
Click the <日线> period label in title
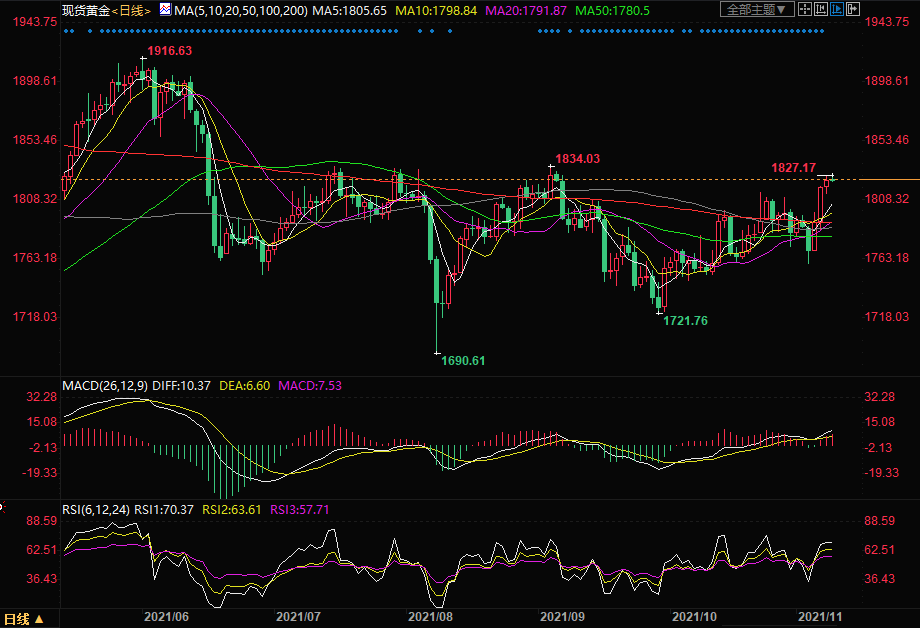coord(130,10)
